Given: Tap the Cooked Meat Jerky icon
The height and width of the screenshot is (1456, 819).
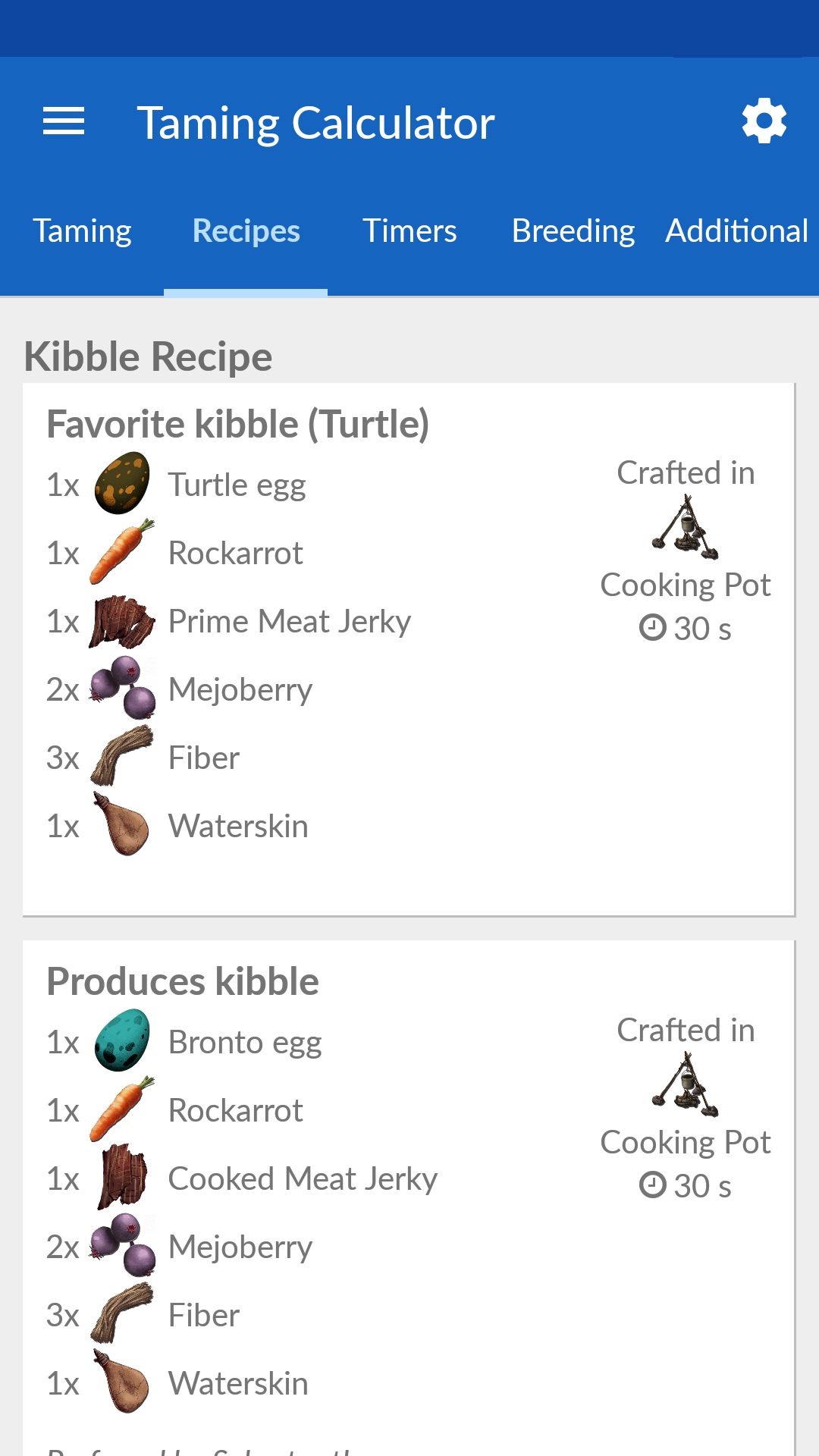Looking at the screenshot, I should point(122,1177).
